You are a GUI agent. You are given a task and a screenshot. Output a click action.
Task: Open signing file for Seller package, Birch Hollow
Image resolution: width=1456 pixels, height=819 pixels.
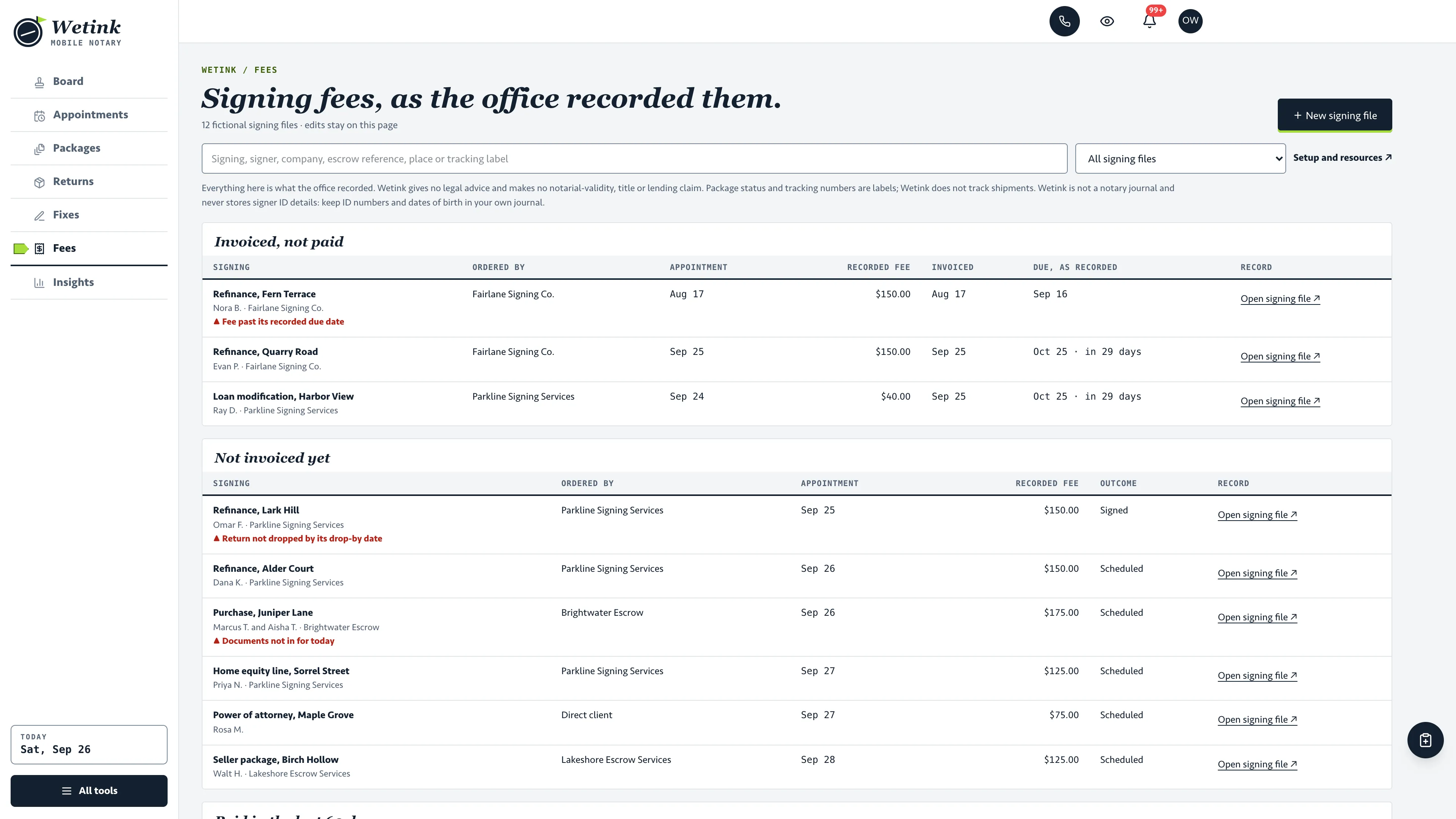point(1257,764)
